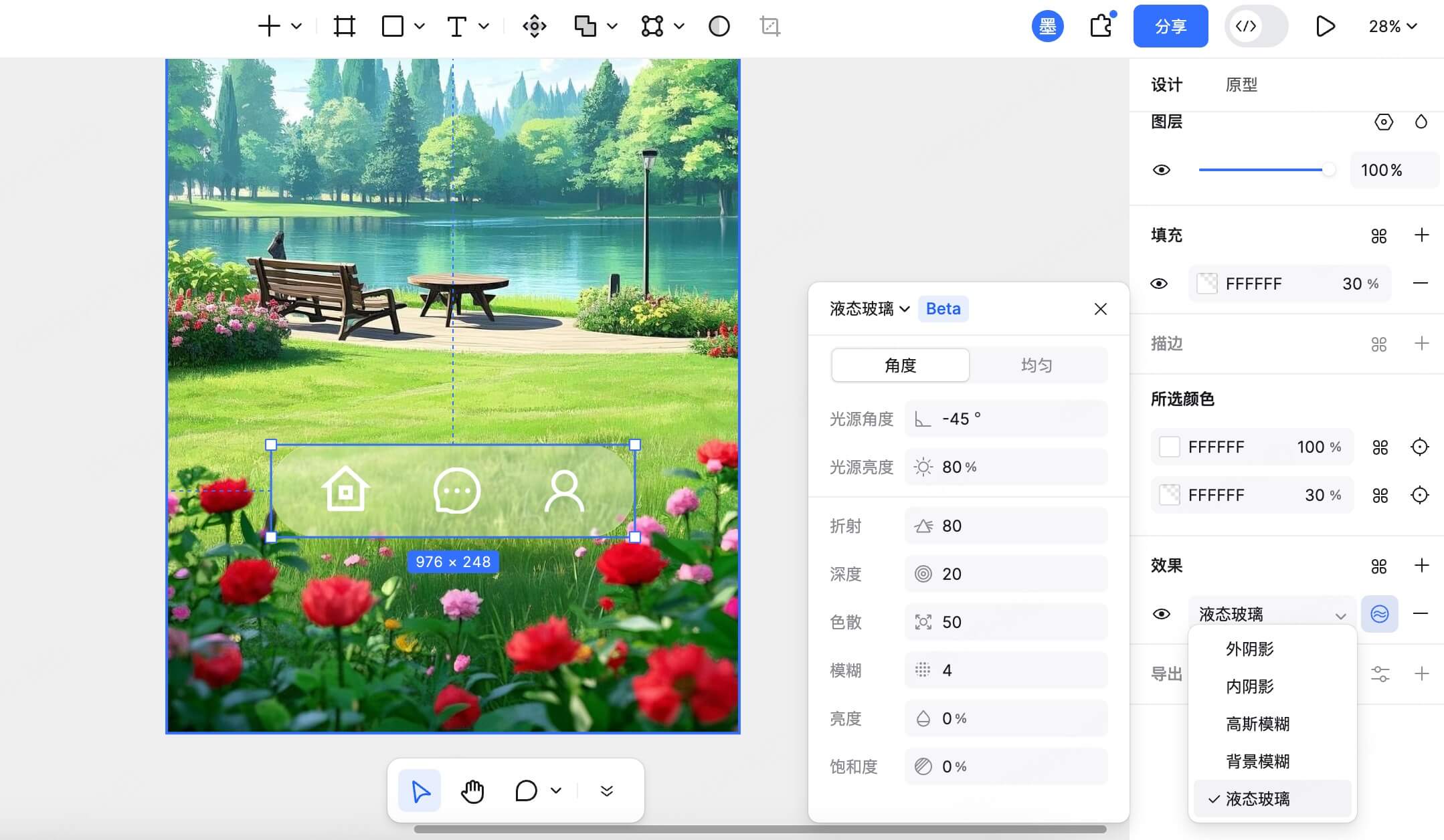
Task: Select the Crop tool
Action: [x=768, y=26]
